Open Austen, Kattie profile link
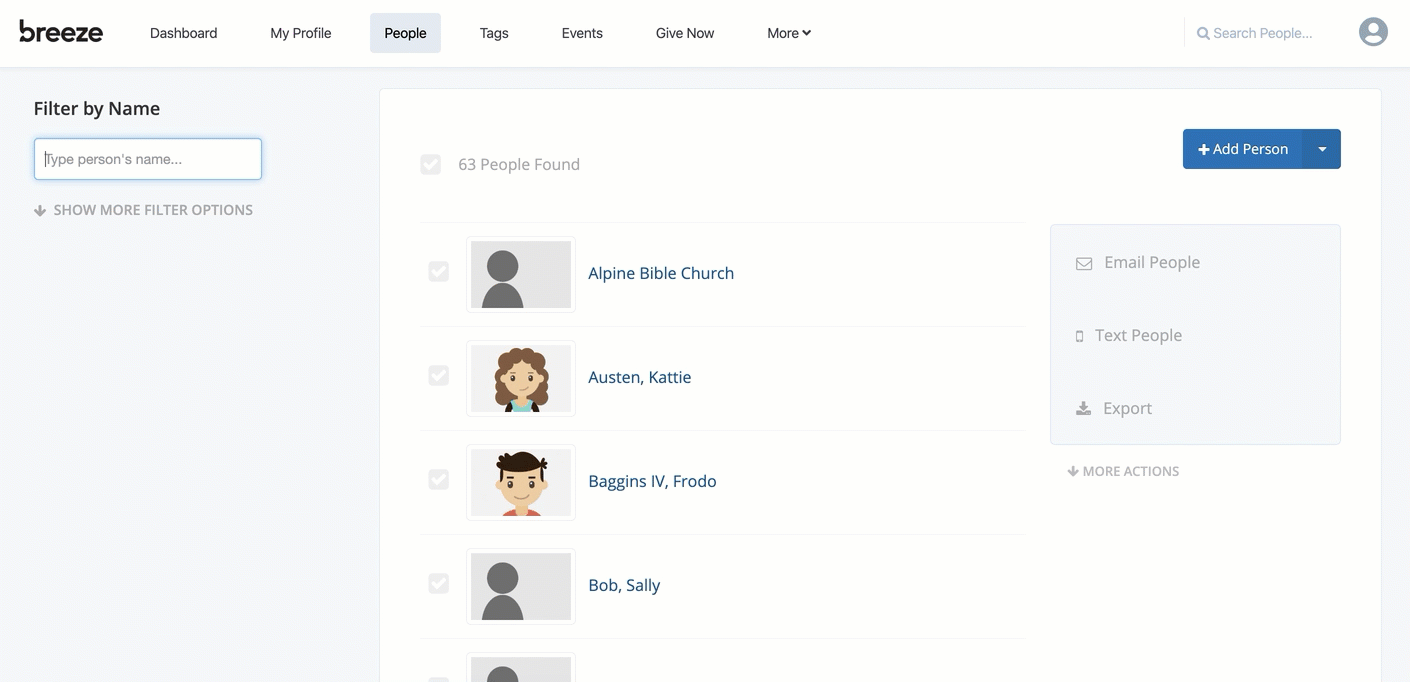Viewport: 1410px width, 682px height. (640, 377)
